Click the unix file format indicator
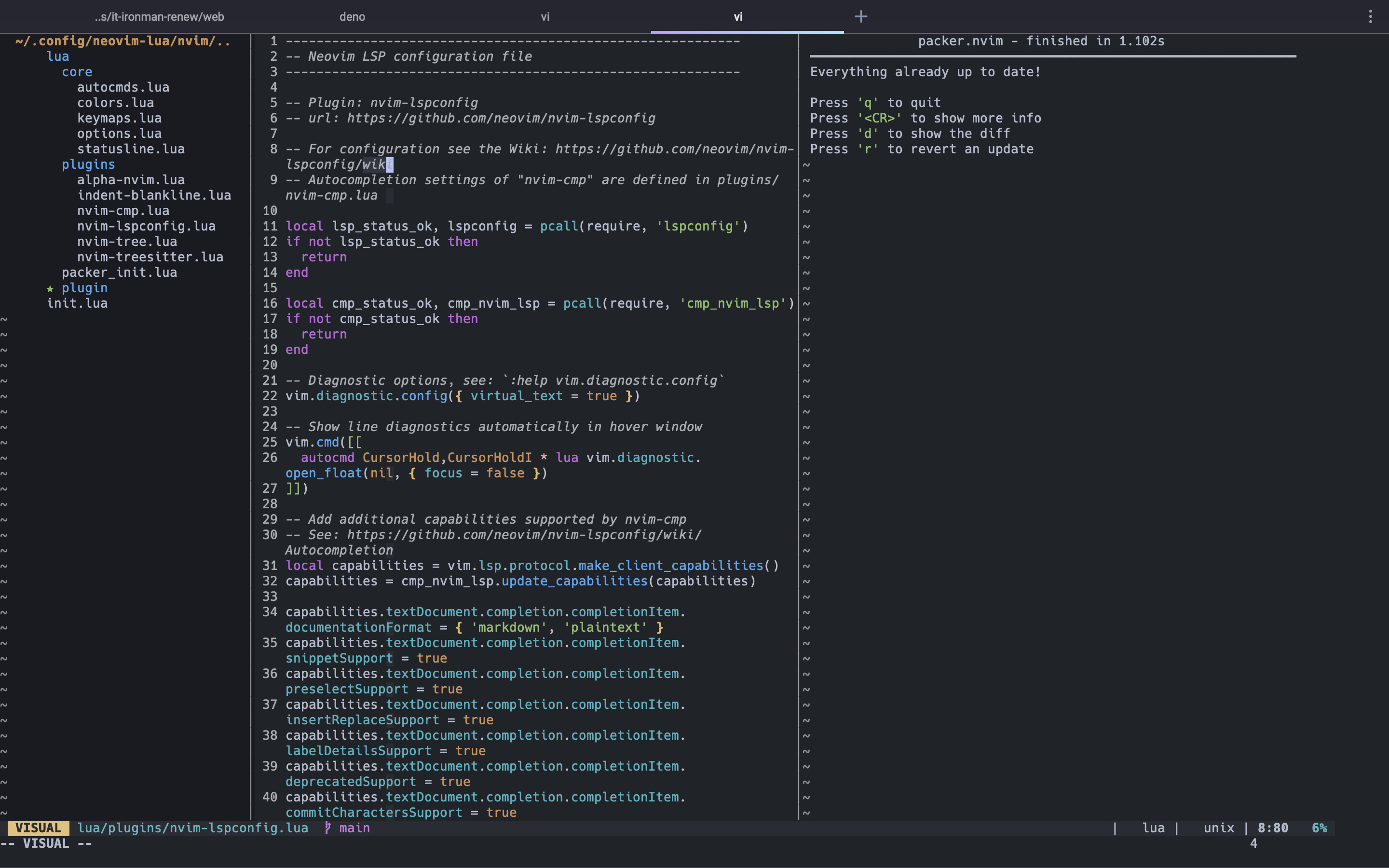Screen dimensions: 1389x868 pos(1218,827)
